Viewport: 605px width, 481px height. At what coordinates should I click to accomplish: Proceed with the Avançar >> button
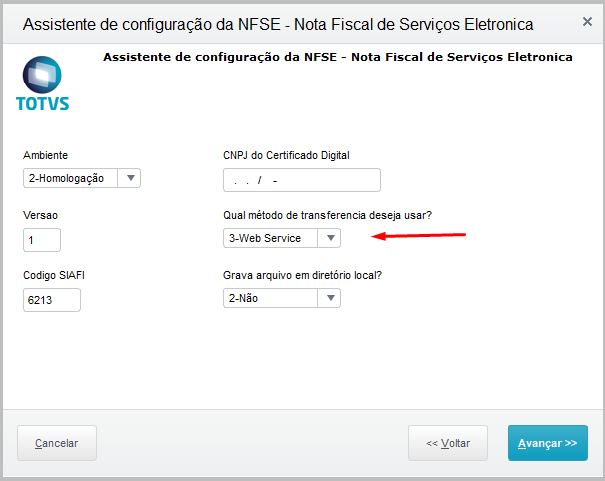coord(547,443)
